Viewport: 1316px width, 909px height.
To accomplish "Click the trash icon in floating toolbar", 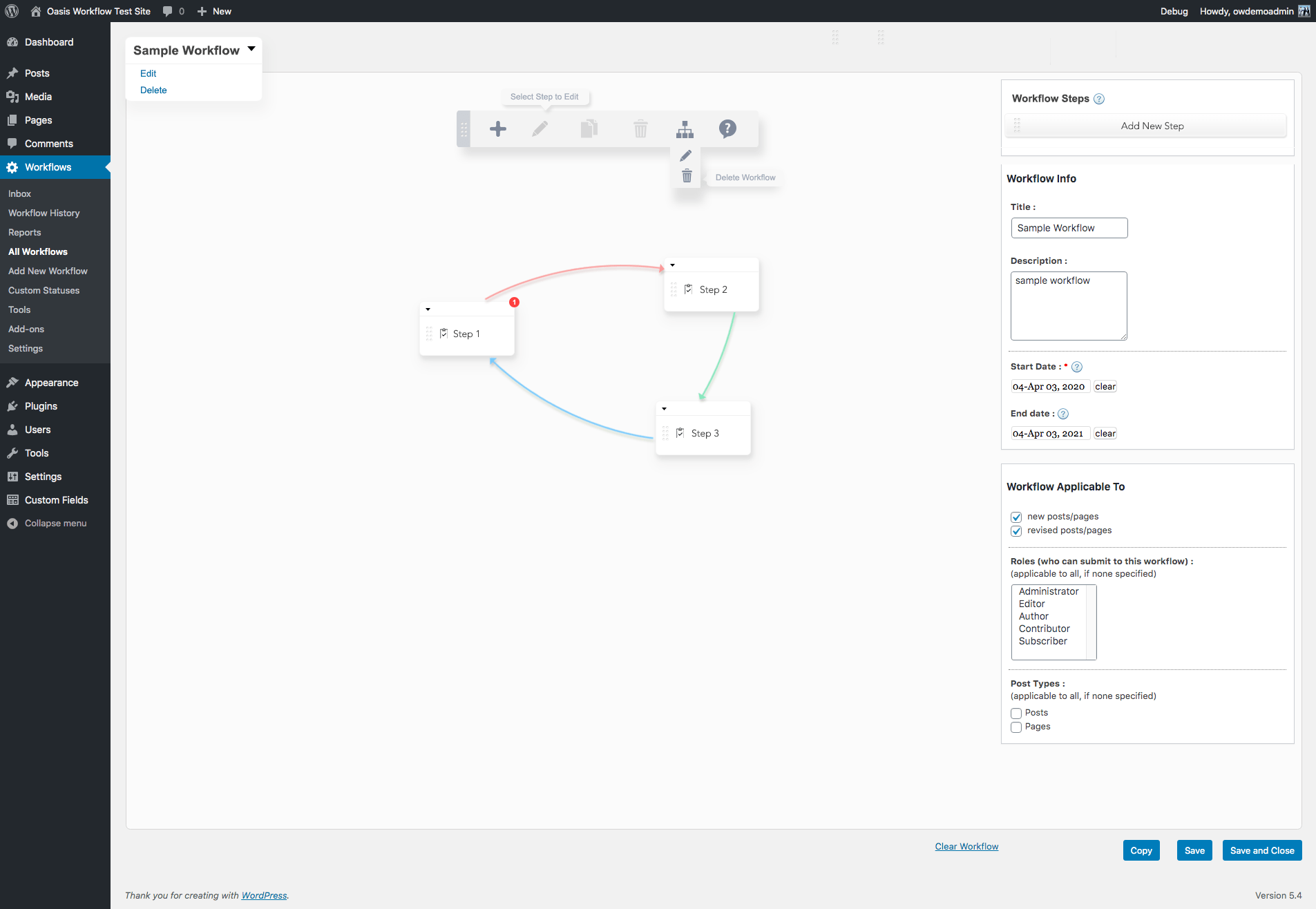I will point(640,129).
